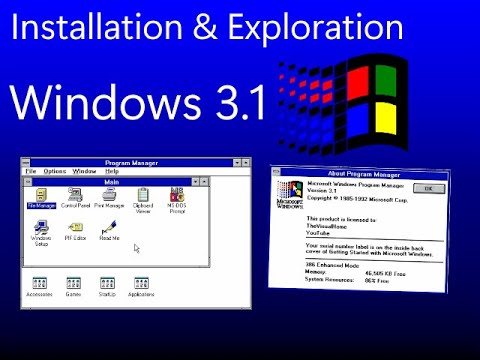Select the Accessories program group icon
The width and height of the screenshot is (480, 360).
(x=39, y=287)
